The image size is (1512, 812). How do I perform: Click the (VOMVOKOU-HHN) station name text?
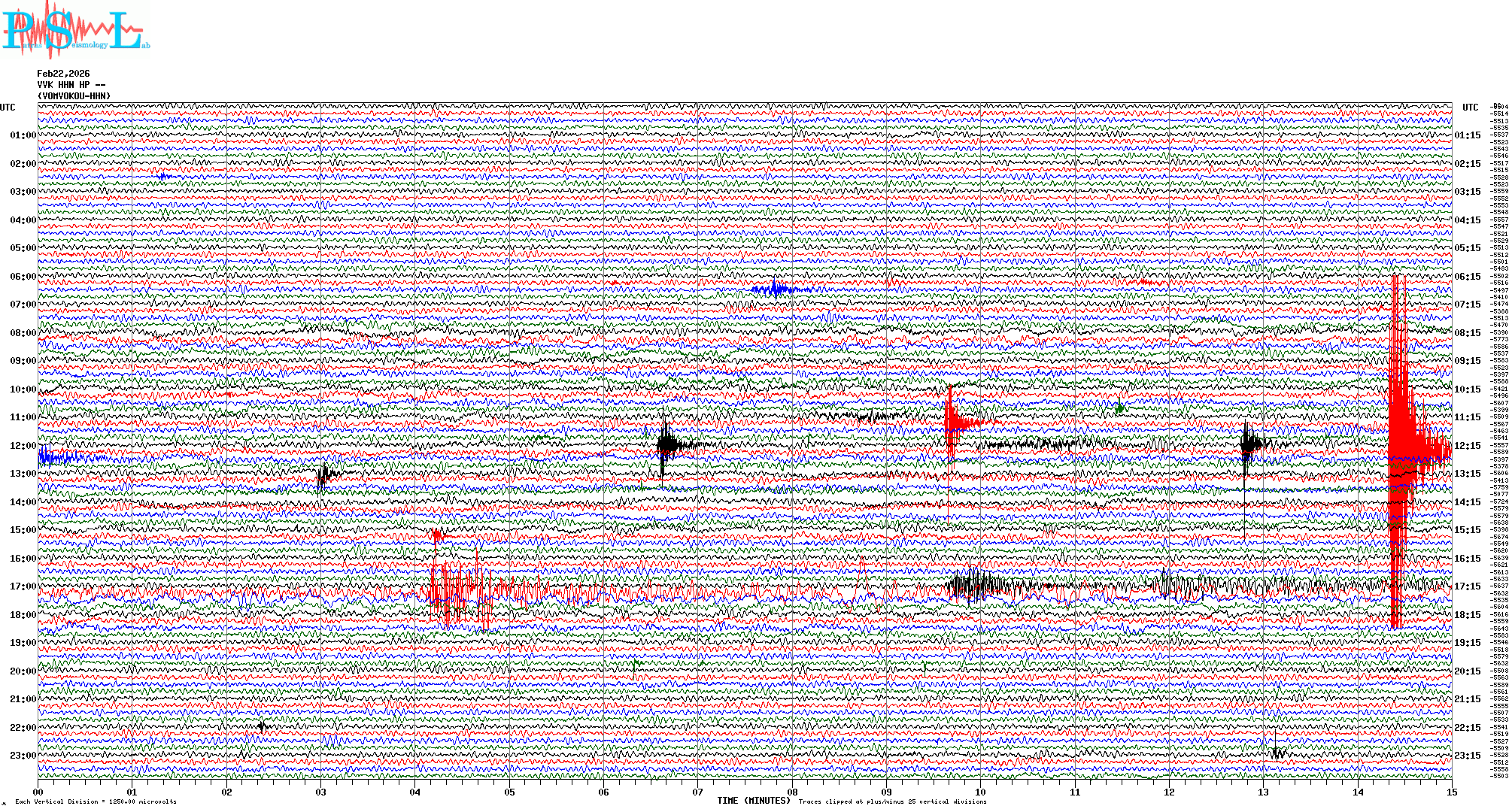coord(74,96)
